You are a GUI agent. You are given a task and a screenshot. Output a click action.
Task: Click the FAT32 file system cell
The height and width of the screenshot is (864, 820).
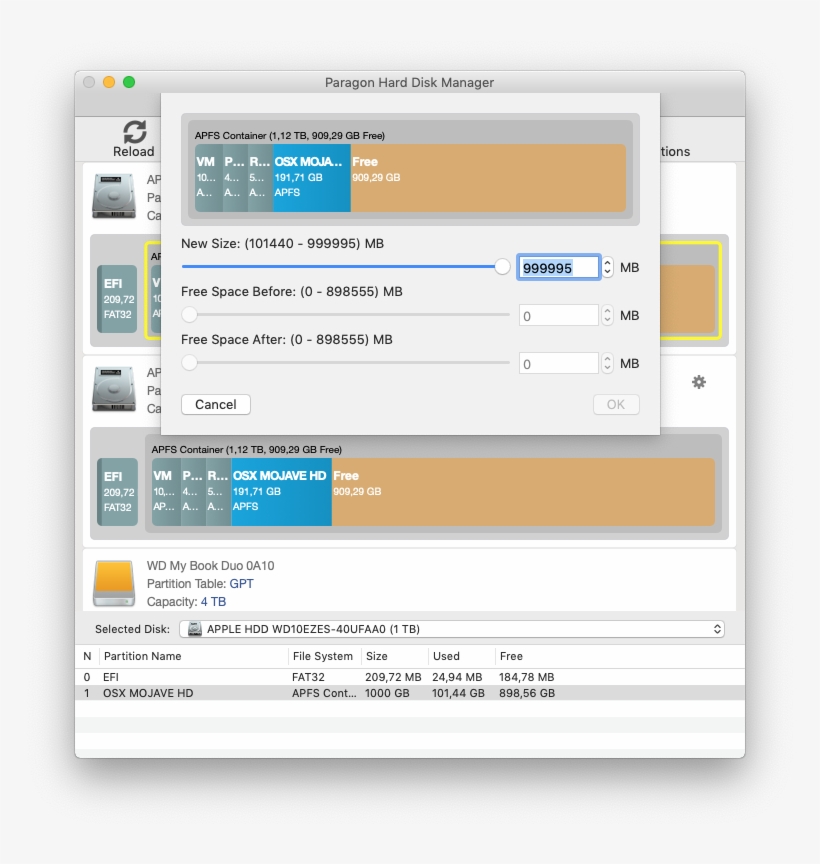308,677
